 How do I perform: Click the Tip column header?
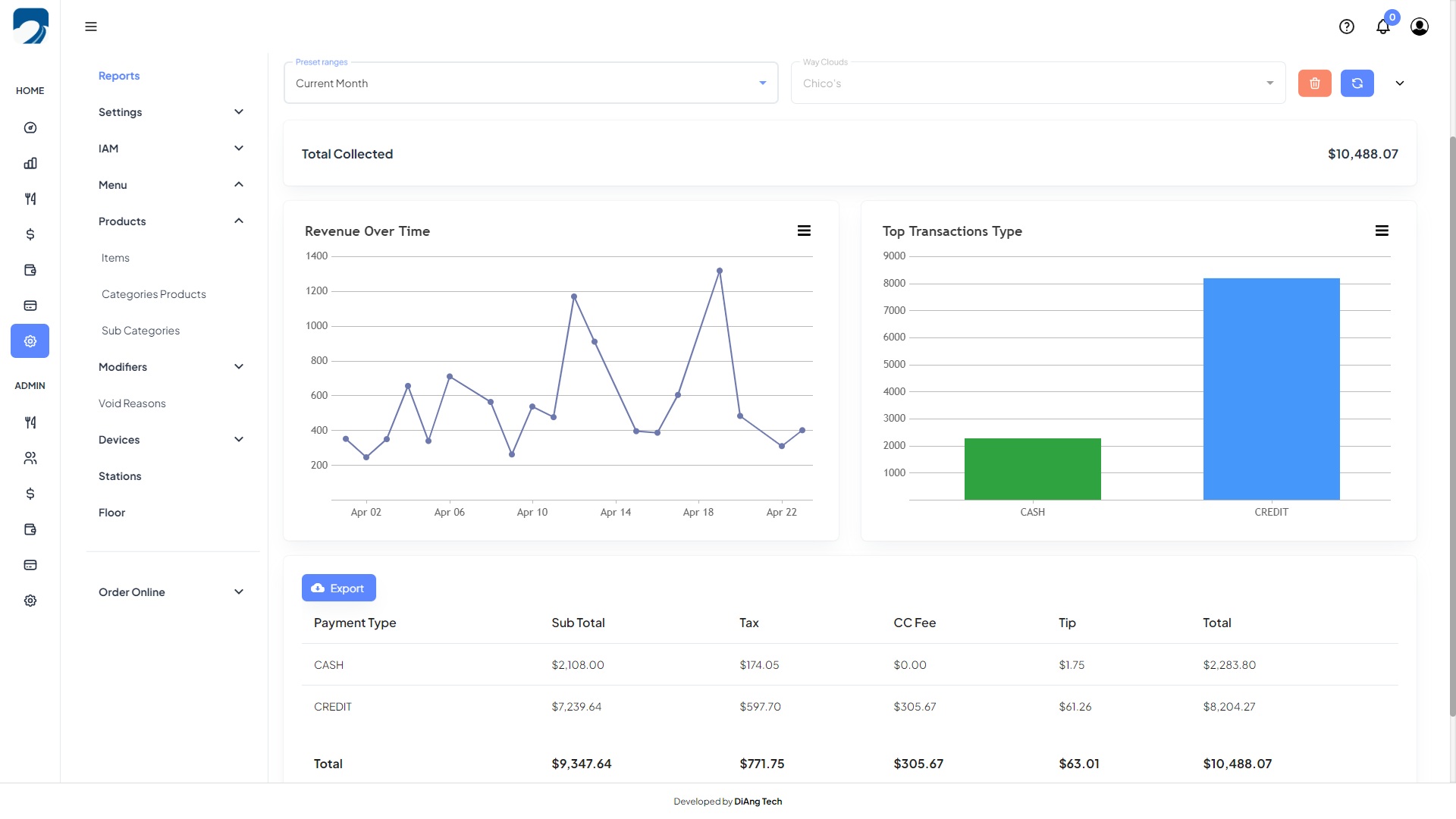[x=1067, y=623]
